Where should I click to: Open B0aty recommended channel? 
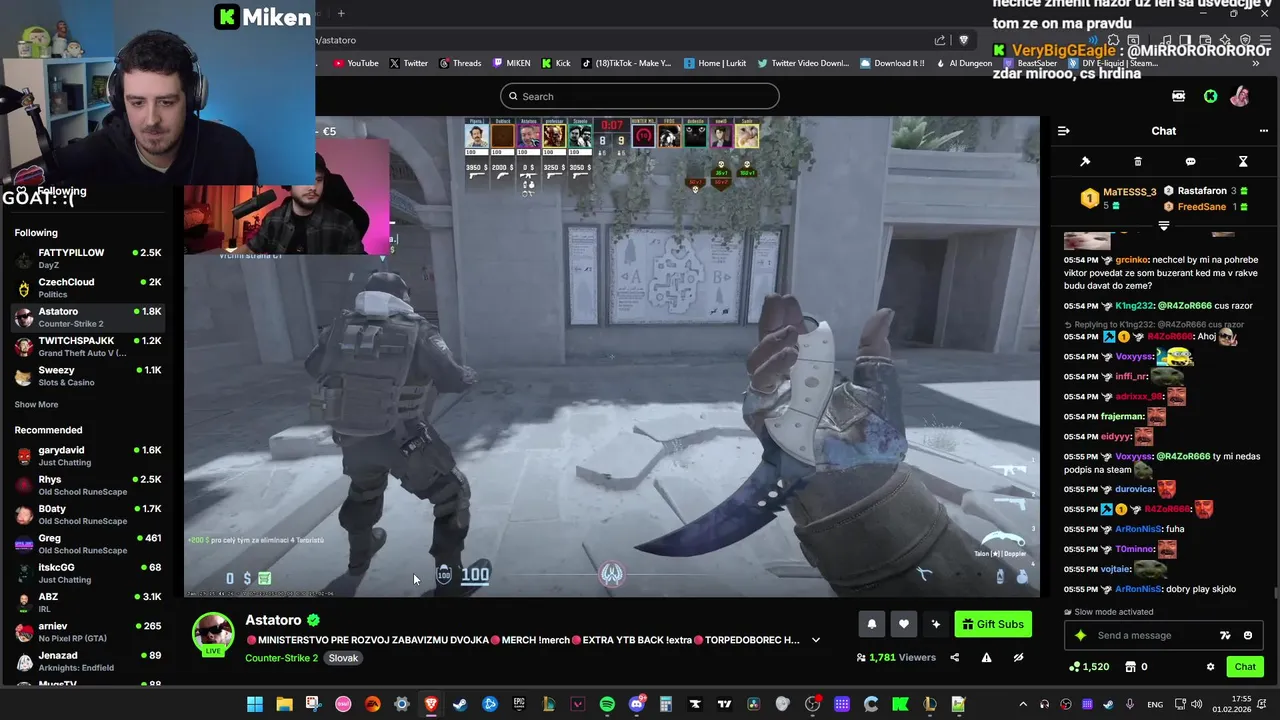[88, 514]
